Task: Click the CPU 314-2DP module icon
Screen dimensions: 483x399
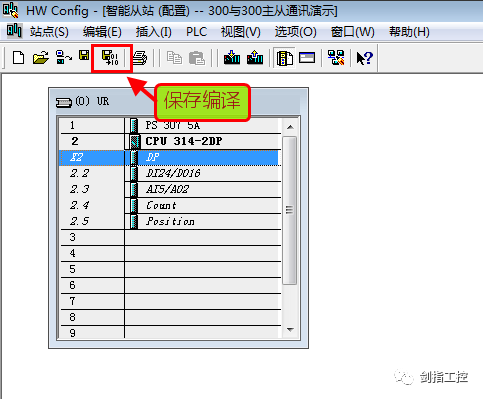Action: click(134, 141)
